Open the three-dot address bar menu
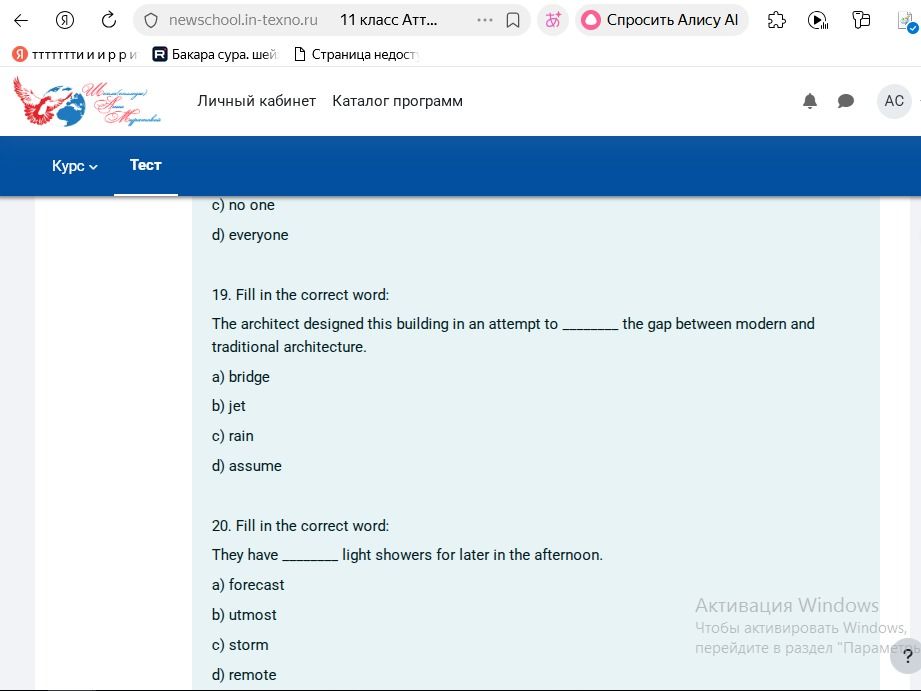The height and width of the screenshot is (691, 921). click(485, 20)
